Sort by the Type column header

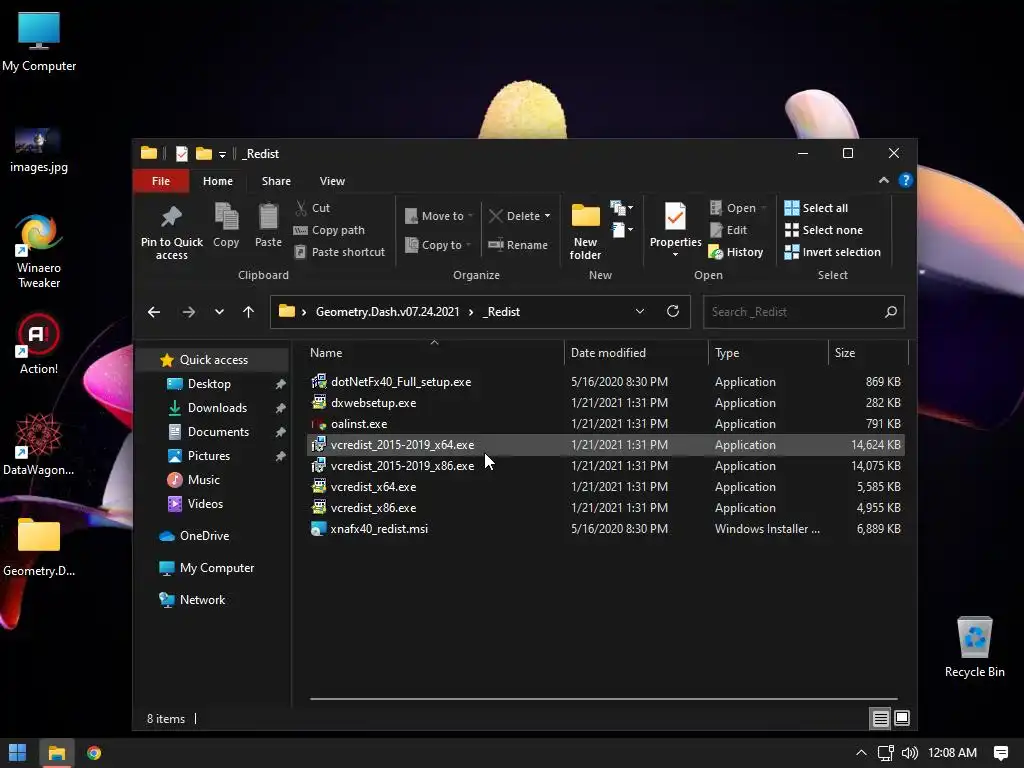768,353
